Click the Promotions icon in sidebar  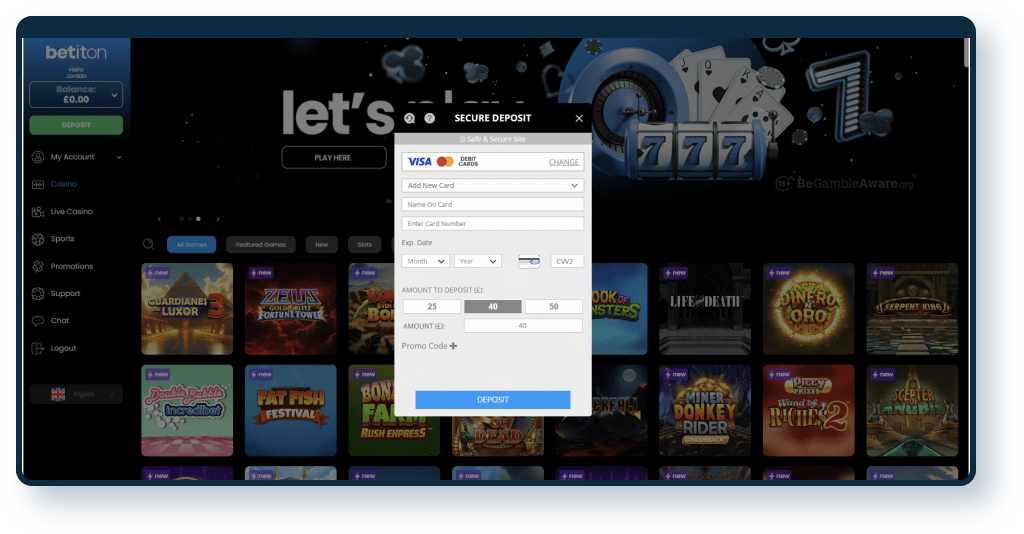pyautogui.click(x=38, y=266)
